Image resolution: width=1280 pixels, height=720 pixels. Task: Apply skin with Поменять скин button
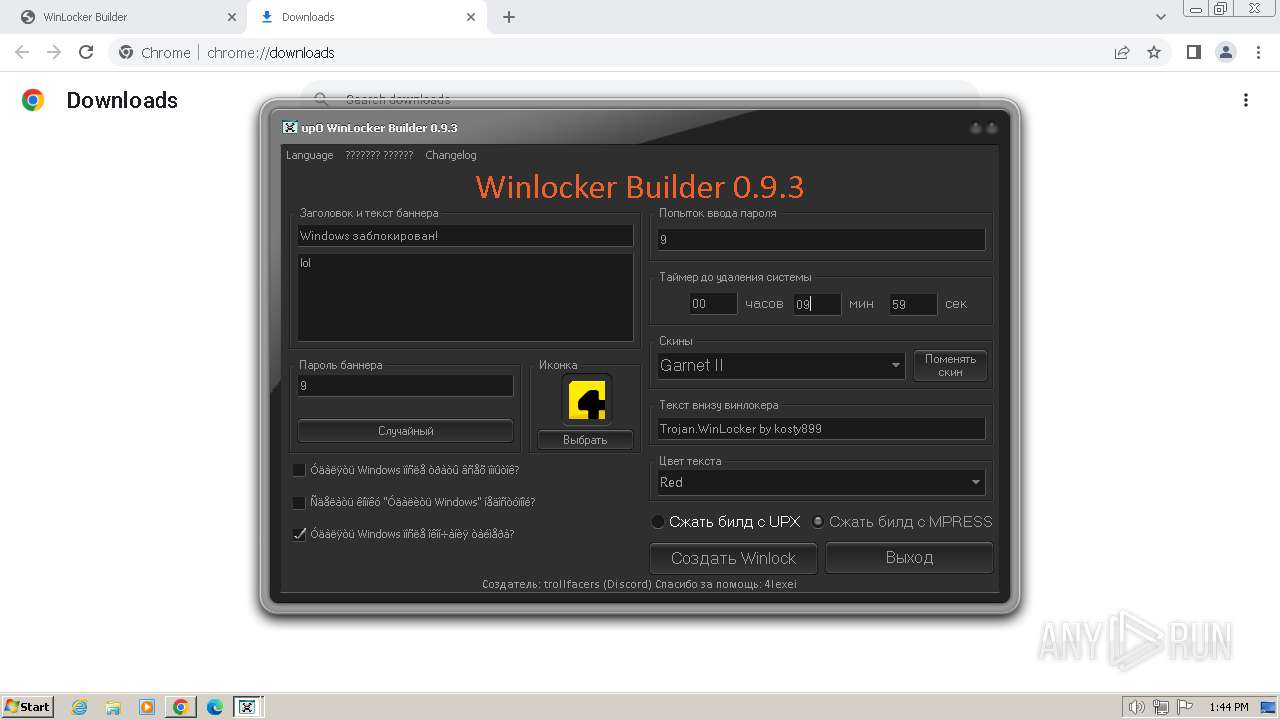coord(950,366)
